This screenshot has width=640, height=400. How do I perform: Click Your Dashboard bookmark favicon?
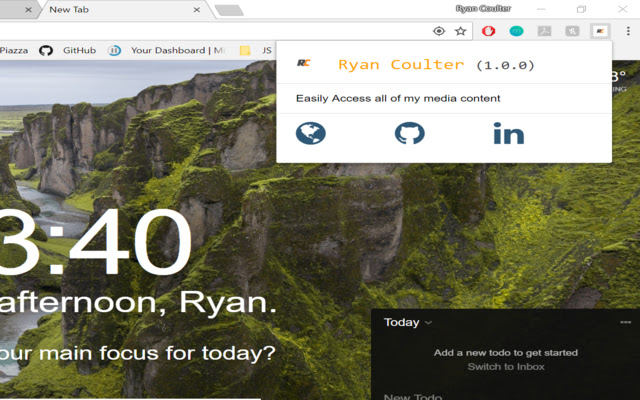point(114,51)
